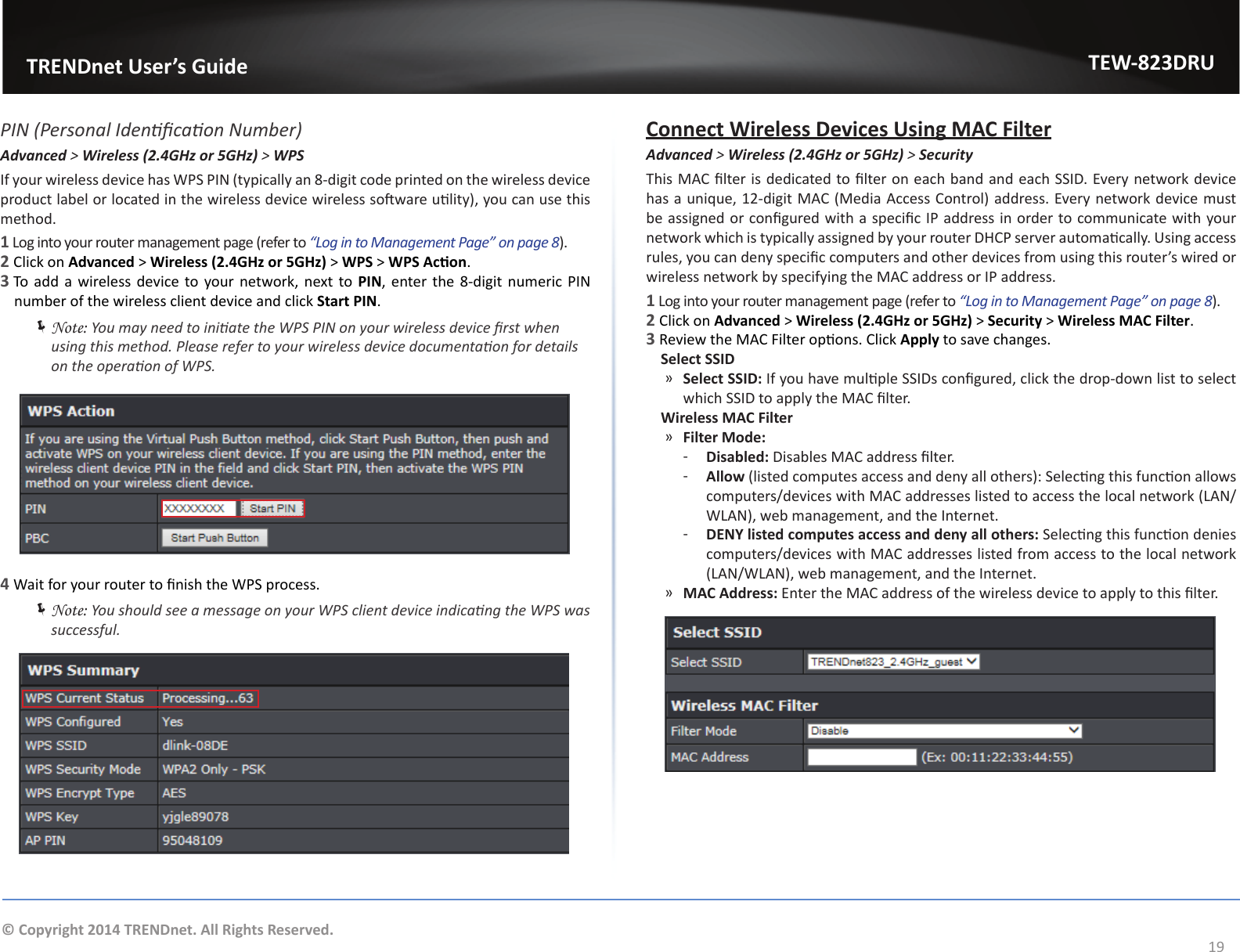Click the Start Push Button button
1240x952 pixels.
click(214, 538)
